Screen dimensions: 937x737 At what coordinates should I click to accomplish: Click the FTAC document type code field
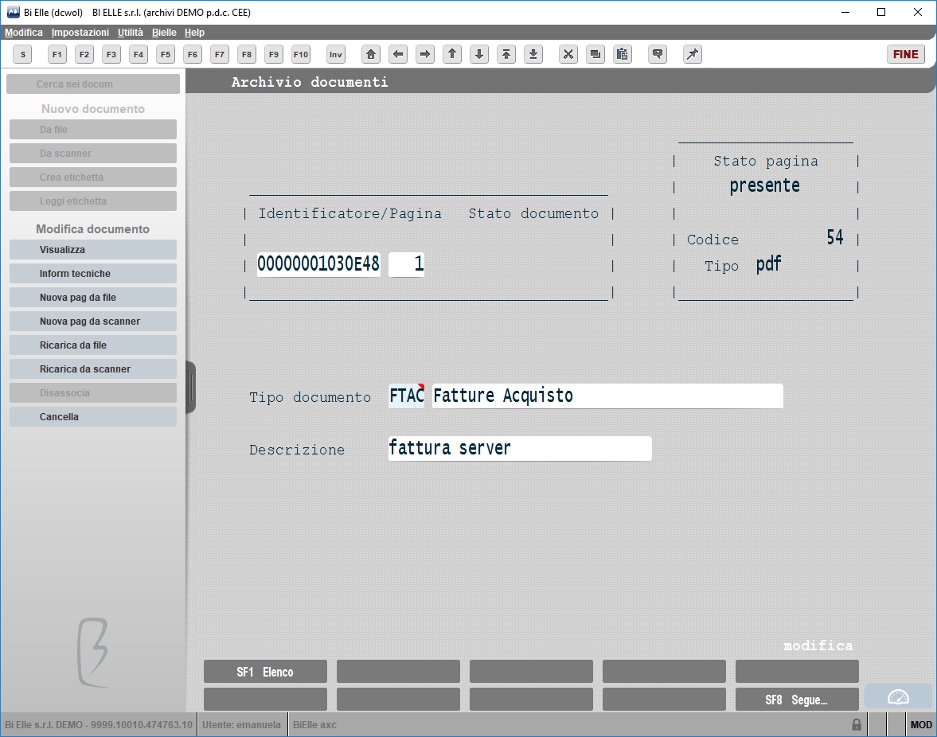pyautogui.click(x=406, y=396)
